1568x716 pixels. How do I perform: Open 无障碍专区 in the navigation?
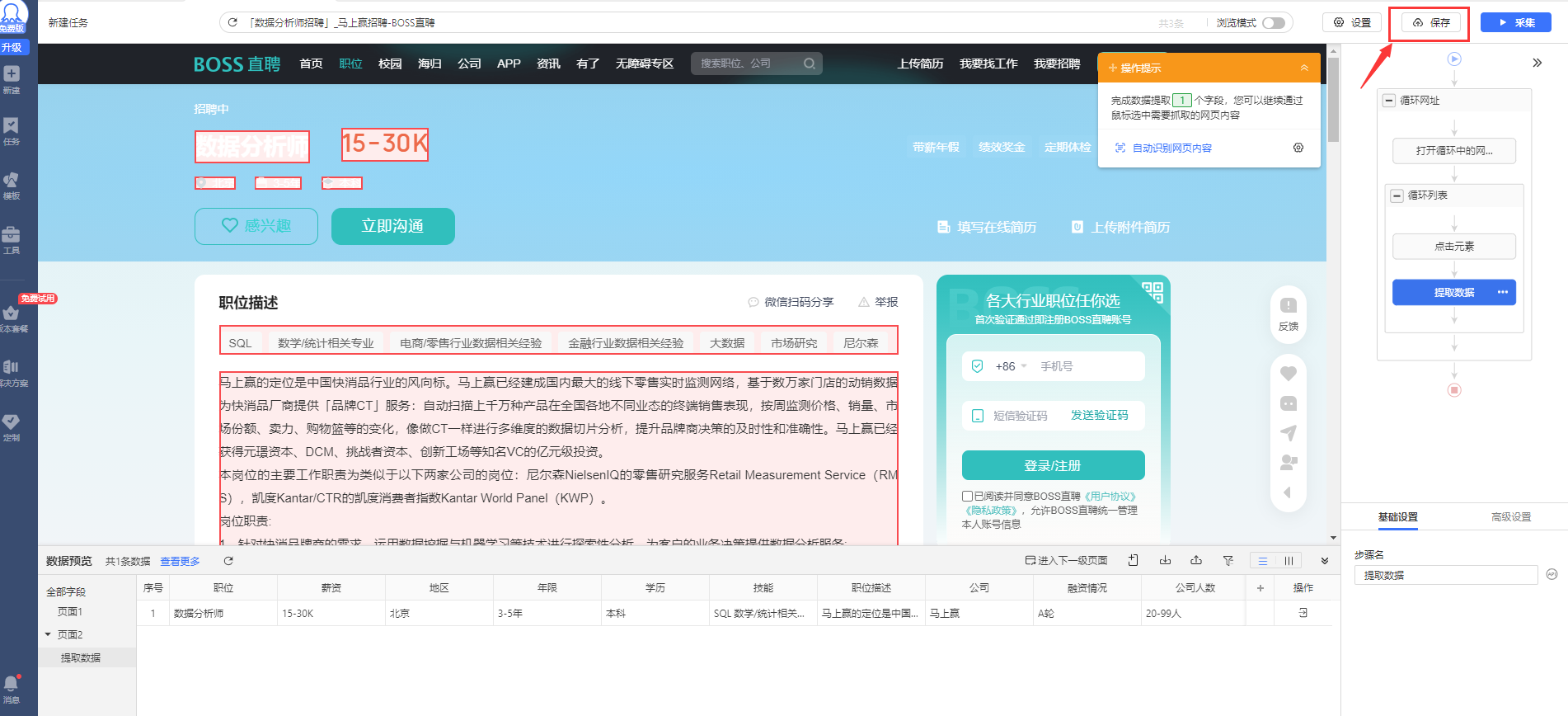645,64
